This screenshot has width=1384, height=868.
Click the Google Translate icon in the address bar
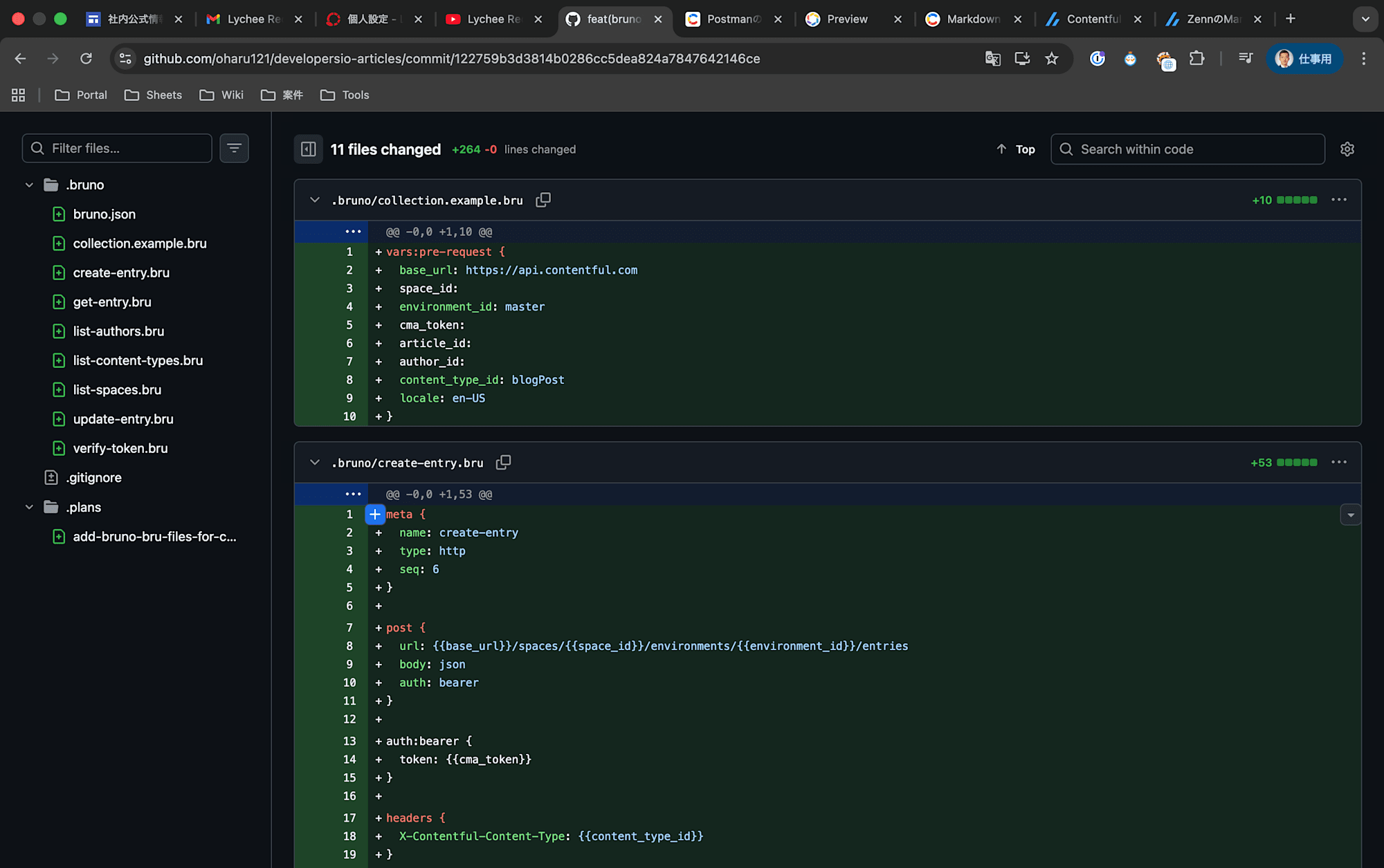(x=992, y=59)
